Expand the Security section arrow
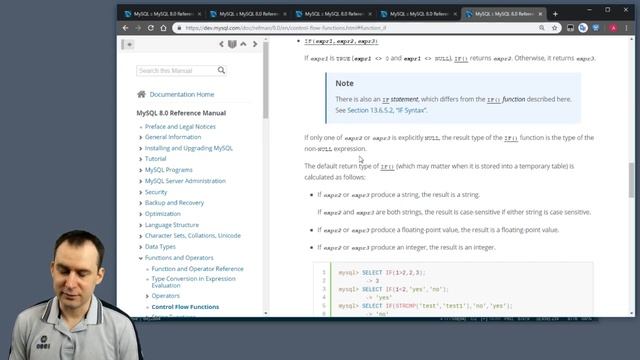The height and width of the screenshot is (360, 640). (141, 192)
